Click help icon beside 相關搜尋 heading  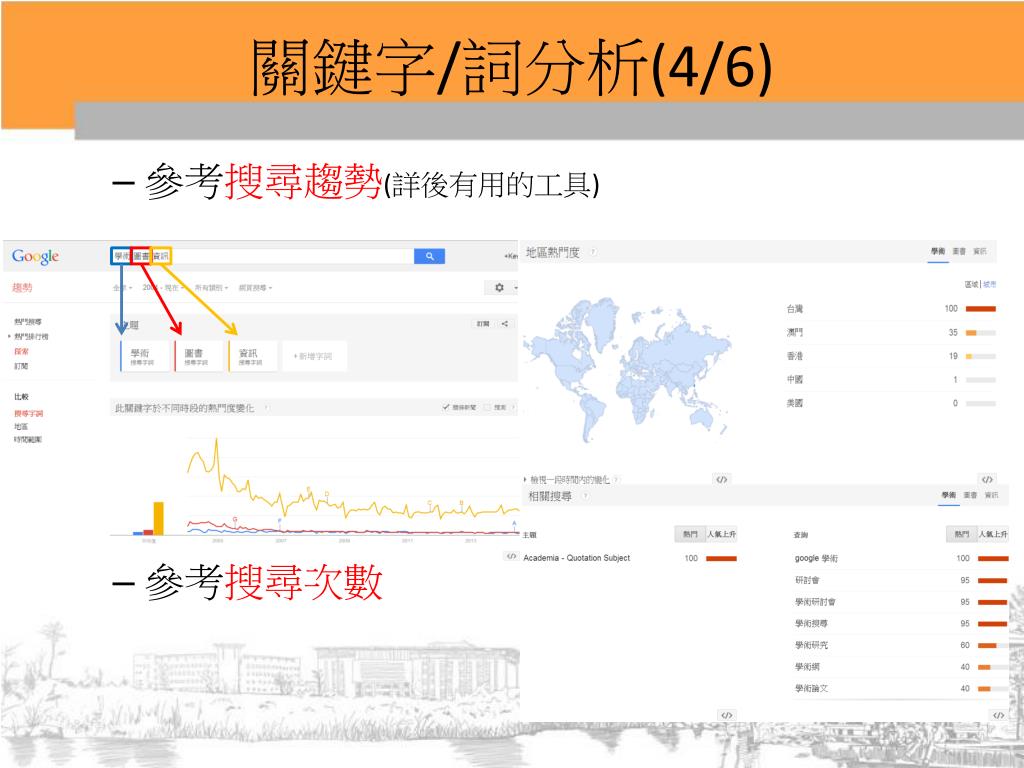pos(585,496)
